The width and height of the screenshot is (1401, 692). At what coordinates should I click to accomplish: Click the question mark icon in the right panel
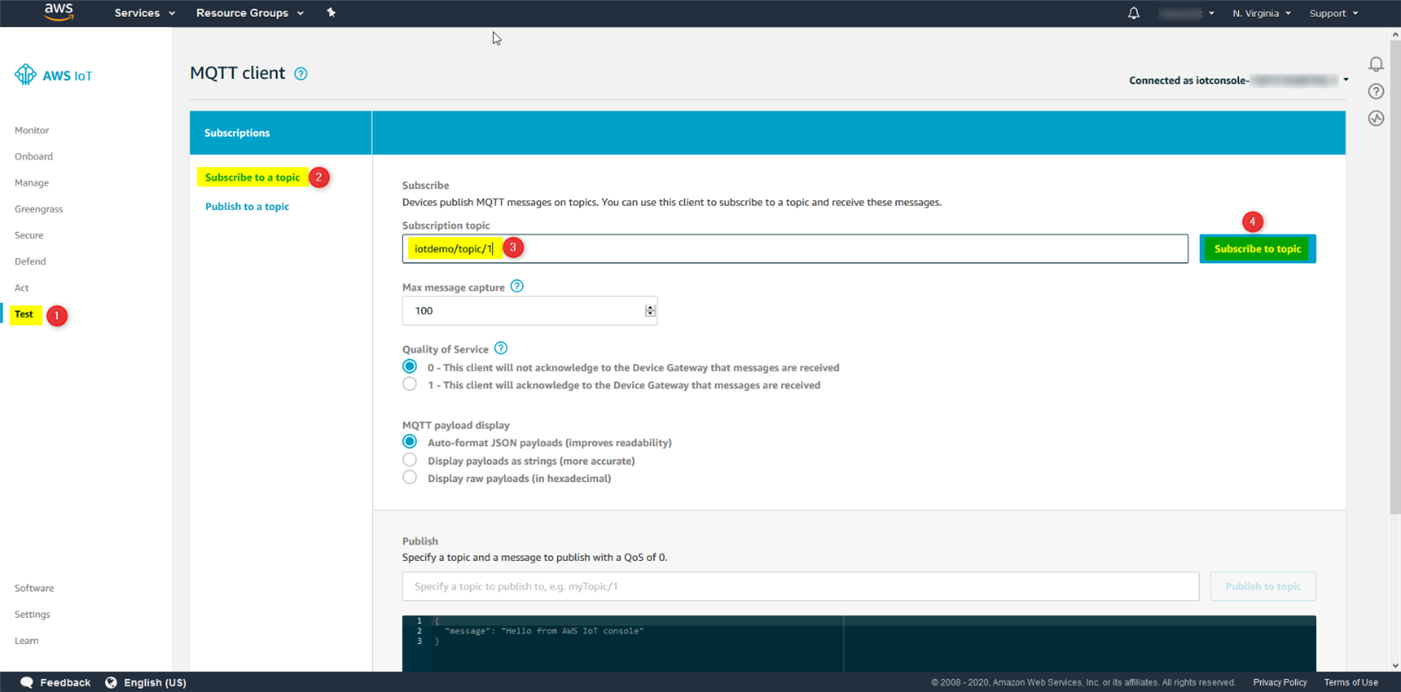[1376, 91]
